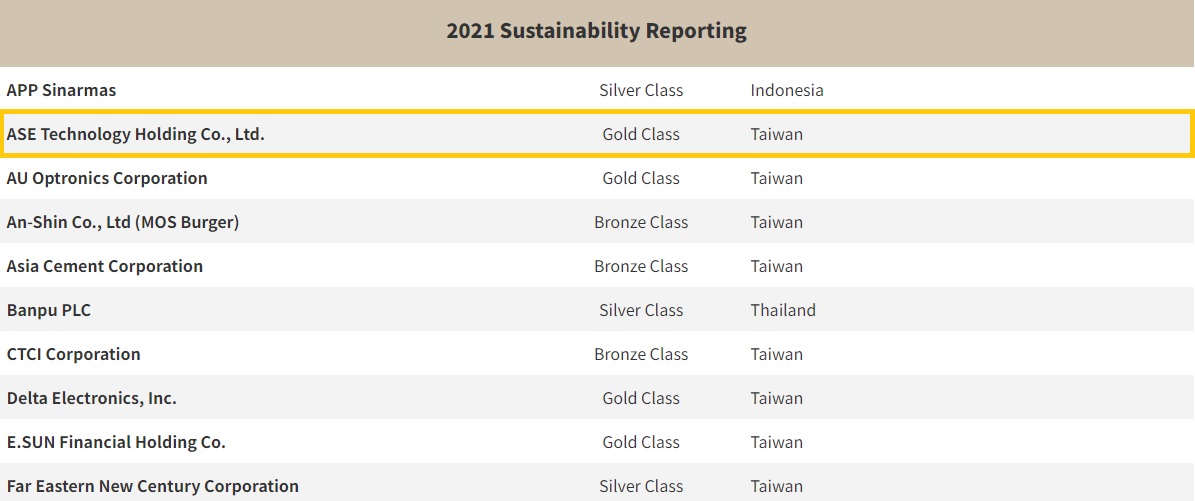Select CTCI Corporation entry
This screenshot has width=1195, height=501.
[x=73, y=354]
